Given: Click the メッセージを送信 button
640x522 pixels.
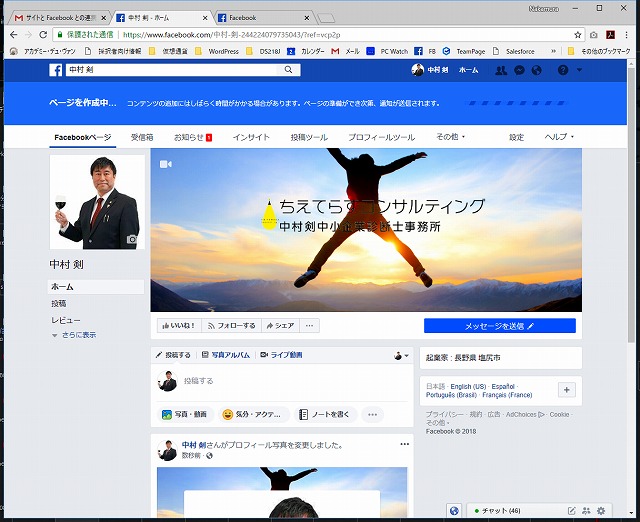Looking at the screenshot, I should 499,326.
